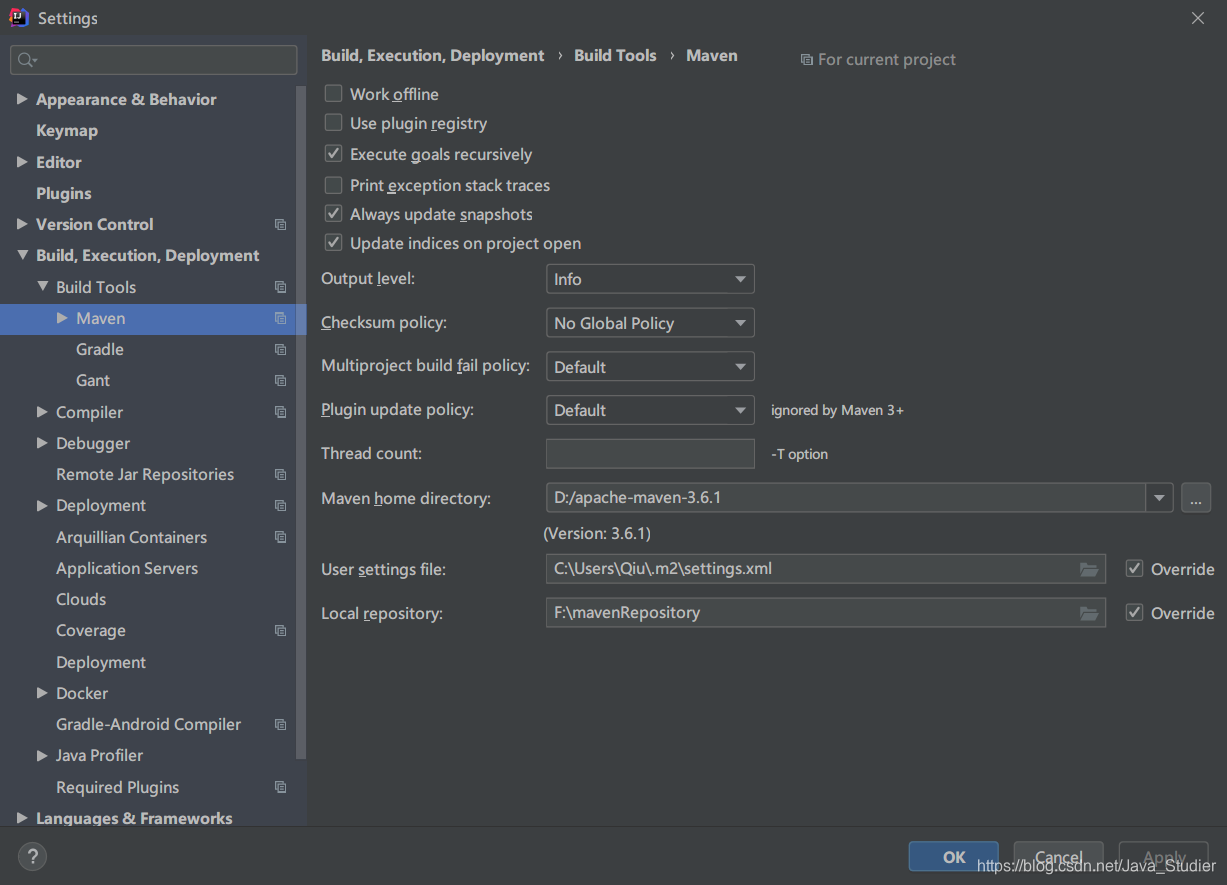Click the Cancel button
Viewport: 1227px width, 885px height.
pyautogui.click(x=1058, y=857)
